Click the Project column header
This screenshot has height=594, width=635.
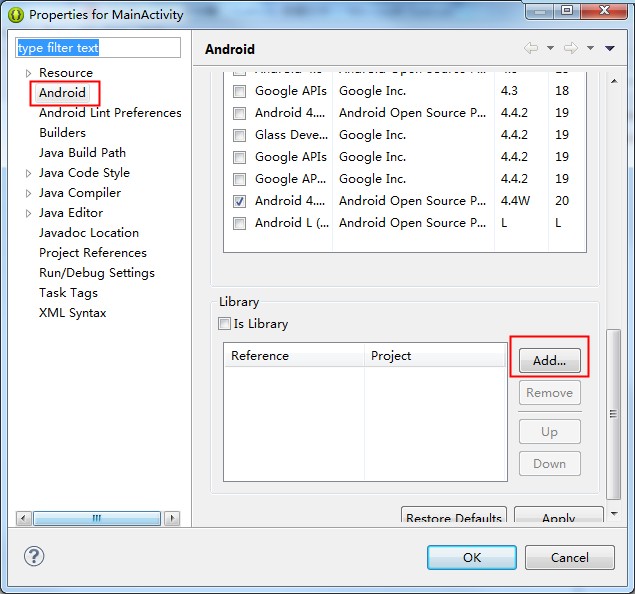tap(435, 356)
